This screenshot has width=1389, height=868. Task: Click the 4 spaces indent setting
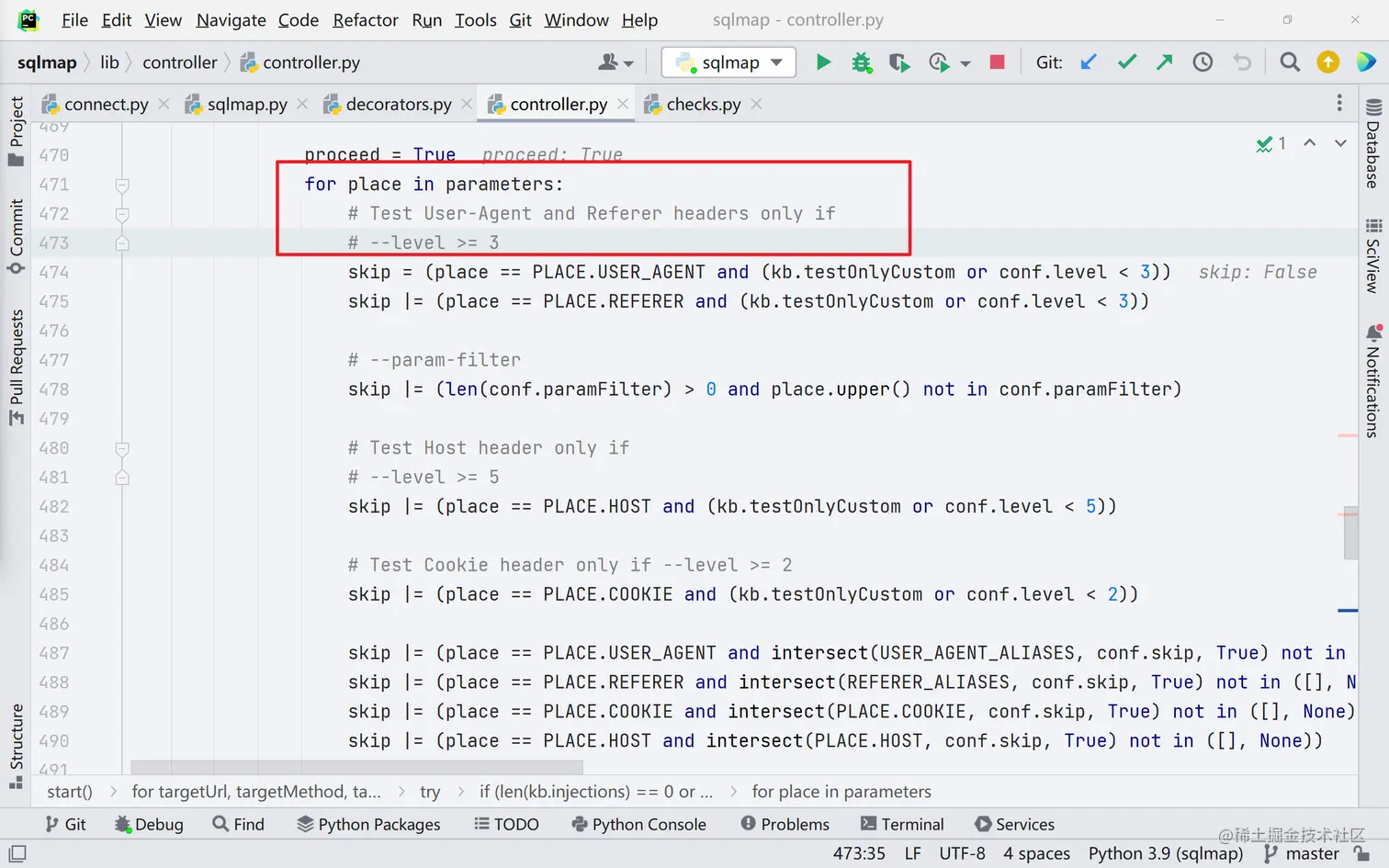pyautogui.click(x=1036, y=853)
